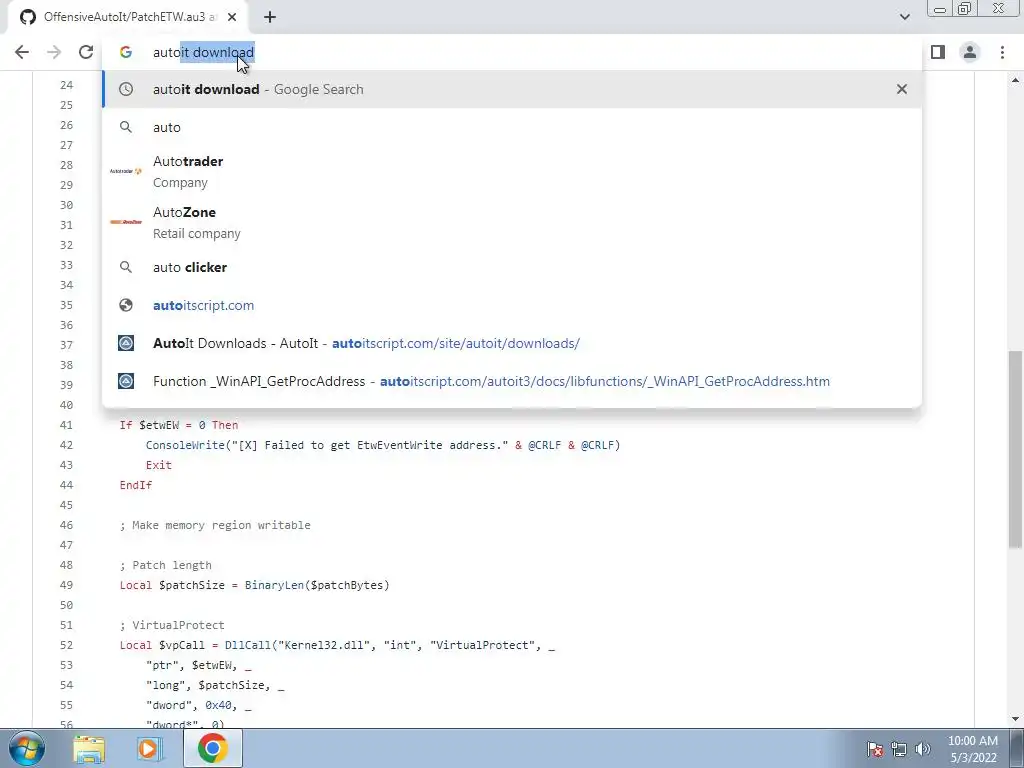
Task: Click the browser Back arrow
Action: [22, 52]
